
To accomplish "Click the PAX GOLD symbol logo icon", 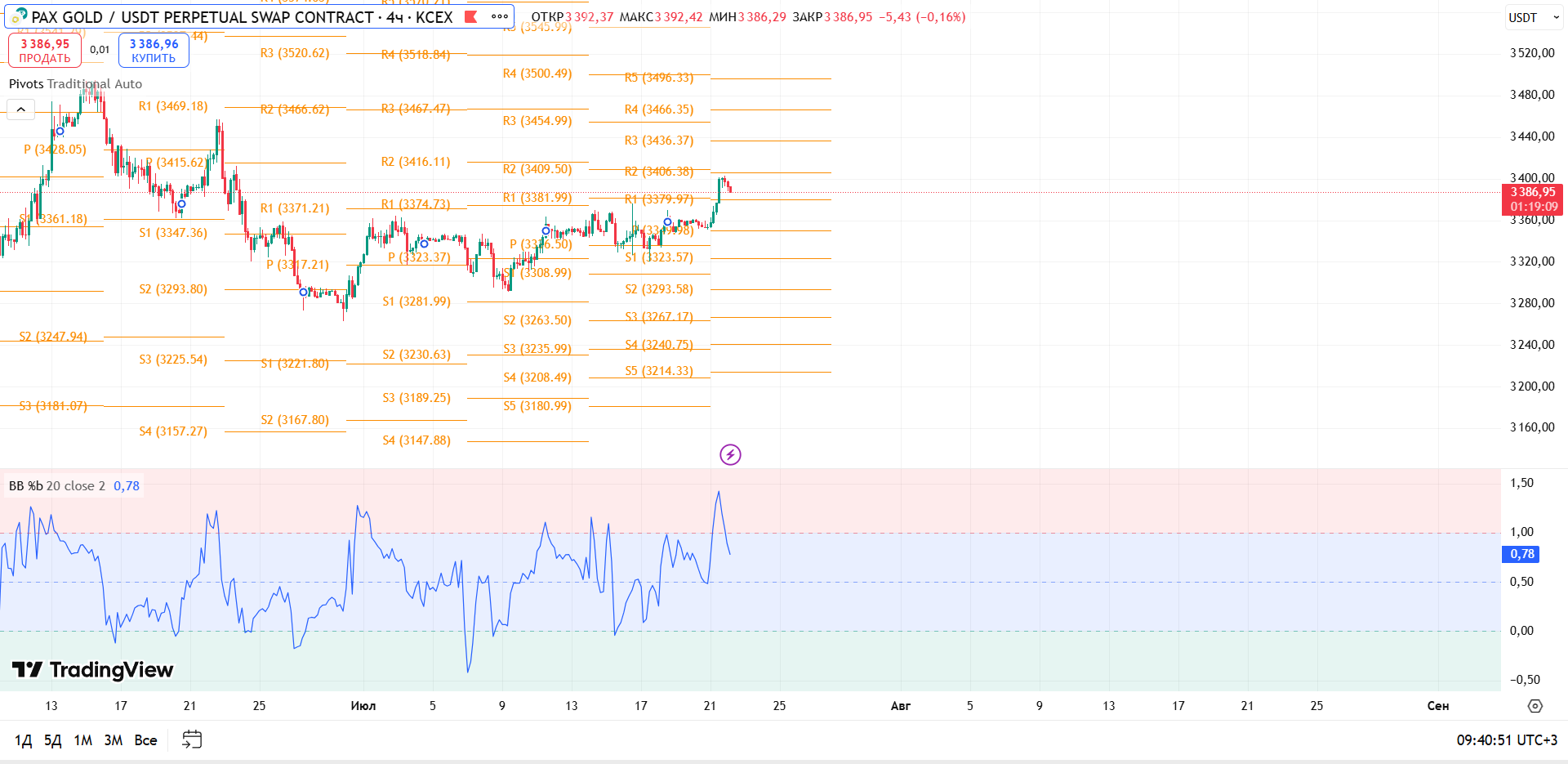I will (x=20, y=16).
